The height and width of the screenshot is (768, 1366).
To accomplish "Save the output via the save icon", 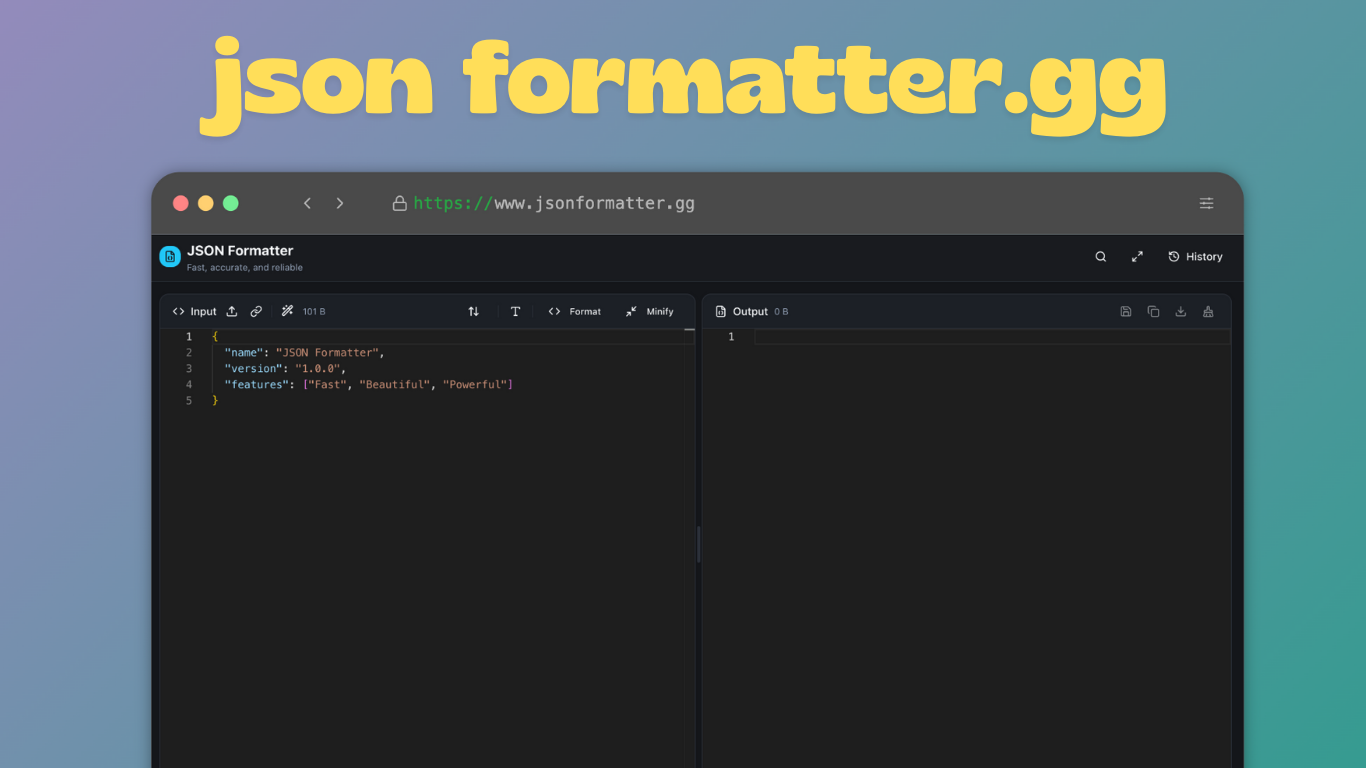I will [x=1126, y=311].
